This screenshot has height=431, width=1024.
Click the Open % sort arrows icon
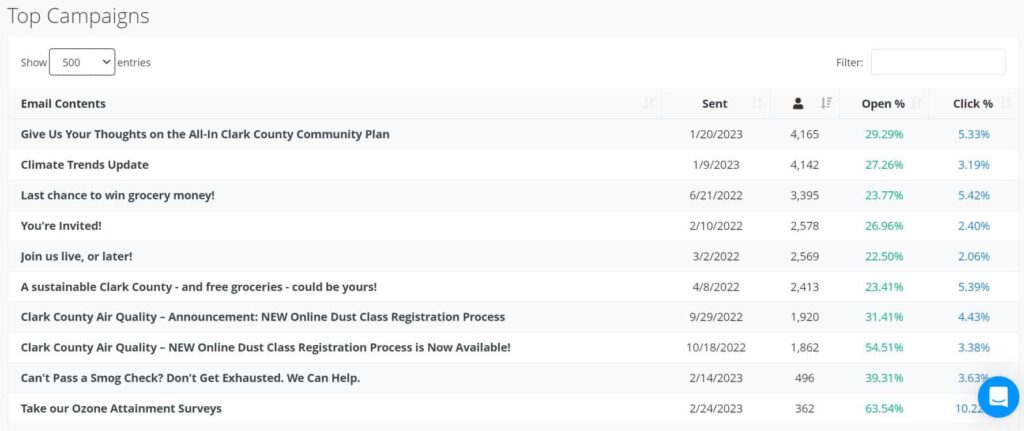point(917,103)
